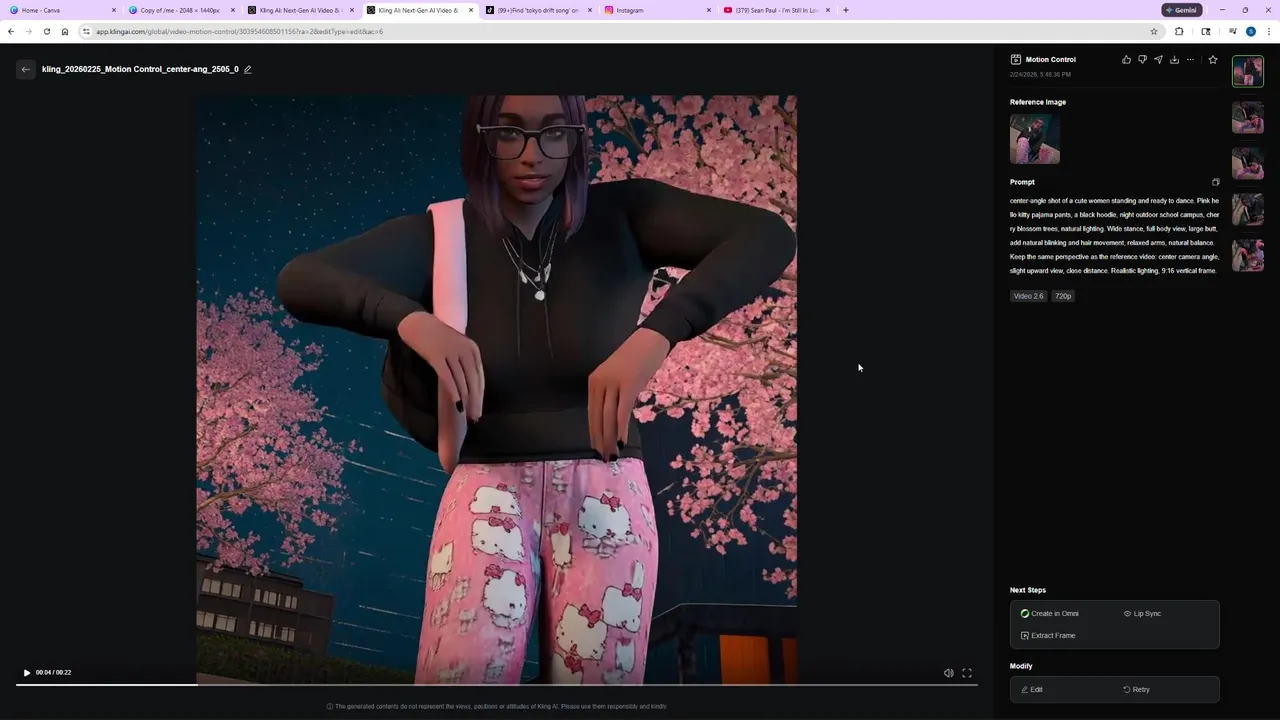Viewport: 1280px width, 720px height.
Task: Open a new browser tab
Action: click(846, 10)
